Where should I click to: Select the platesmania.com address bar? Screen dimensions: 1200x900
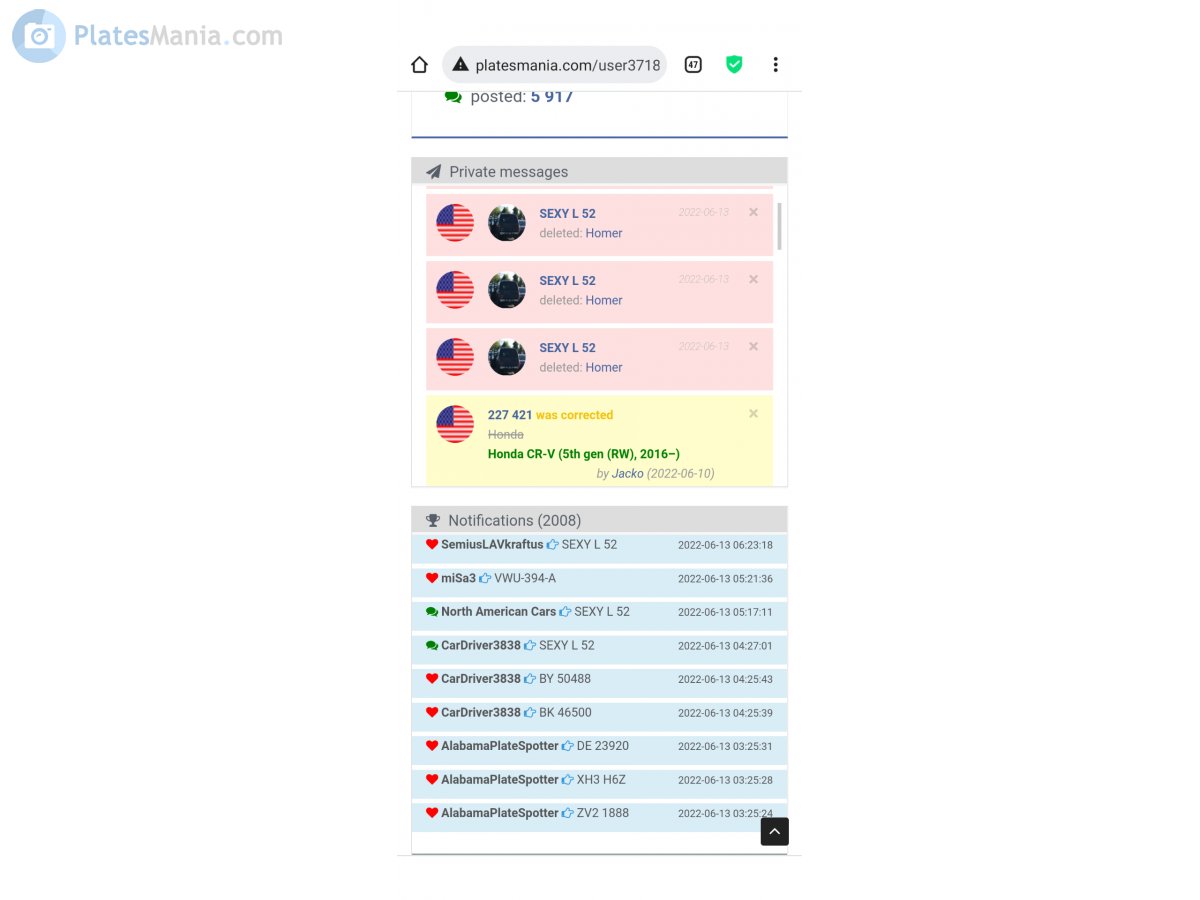pos(554,65)
